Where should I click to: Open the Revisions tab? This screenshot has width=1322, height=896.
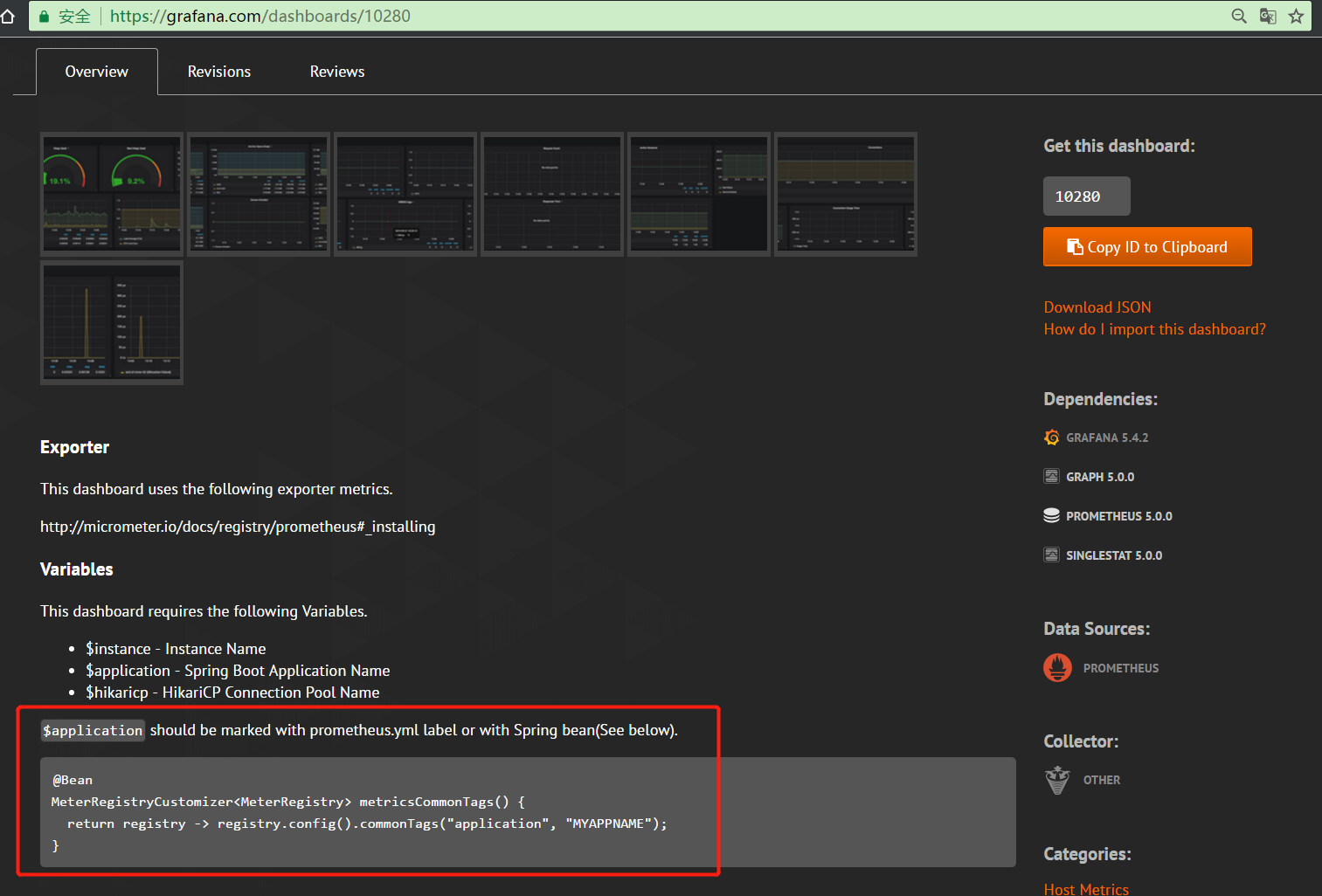tap(219, 72)
